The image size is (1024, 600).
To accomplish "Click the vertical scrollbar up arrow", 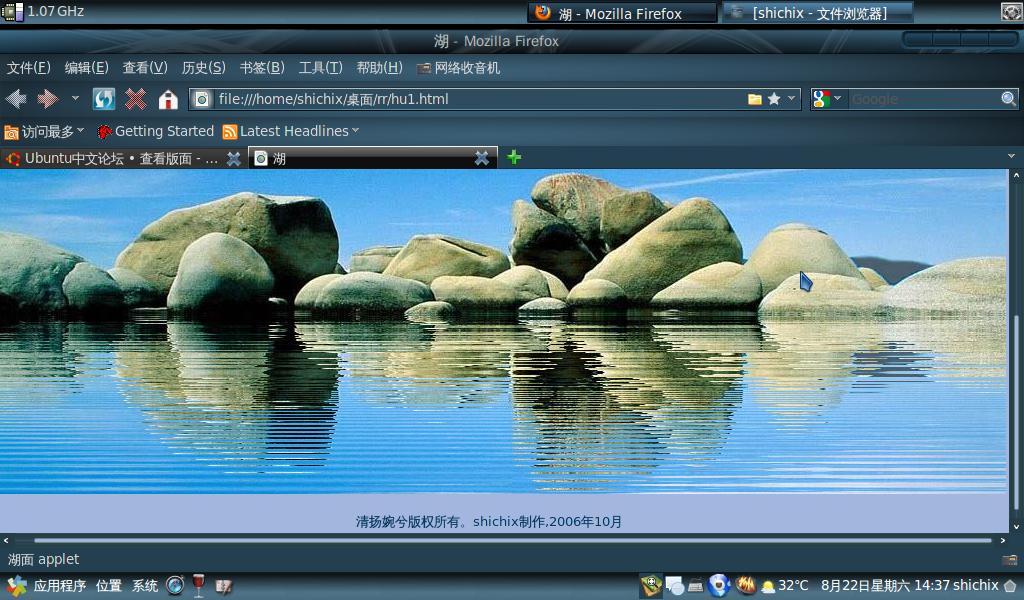I will (1016, 175).
